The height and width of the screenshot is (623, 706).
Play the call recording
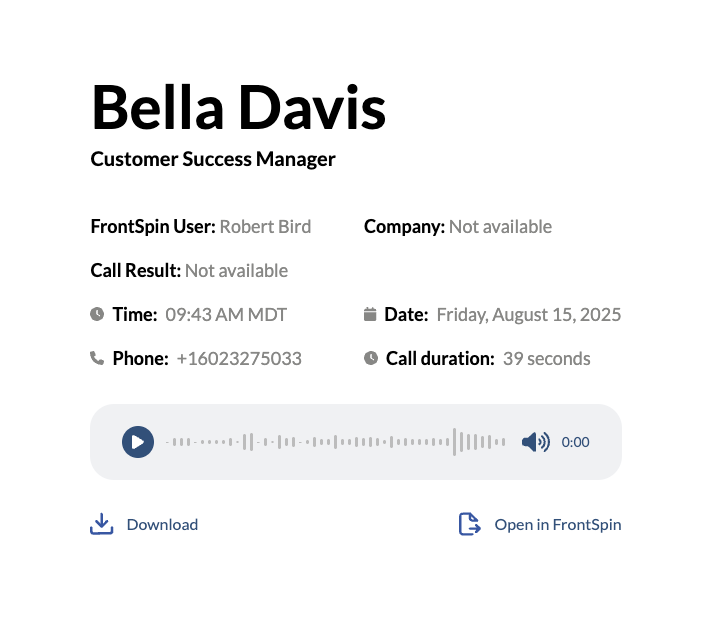[x=138, y=442]
